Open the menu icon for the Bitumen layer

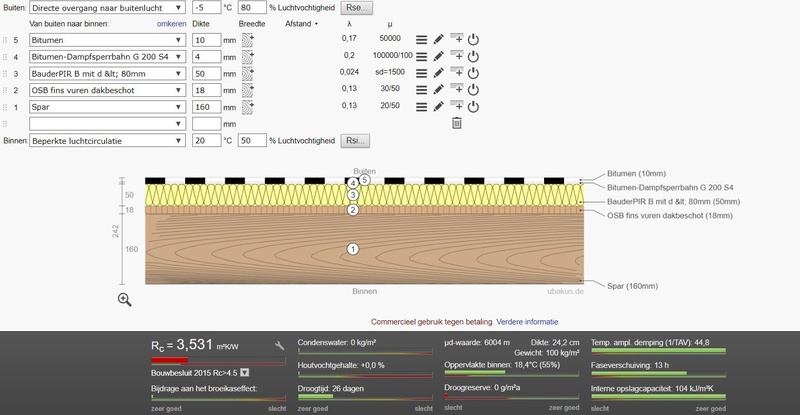[x=421, y=40]
